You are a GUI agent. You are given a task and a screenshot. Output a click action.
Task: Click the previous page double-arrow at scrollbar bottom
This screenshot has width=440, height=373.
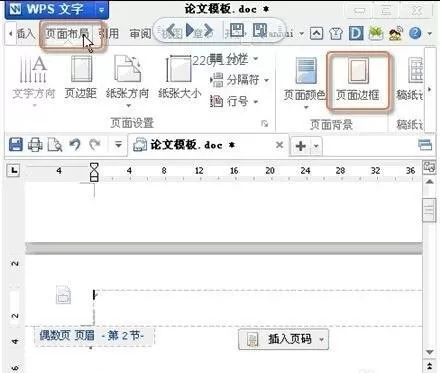tap(429, 366)
